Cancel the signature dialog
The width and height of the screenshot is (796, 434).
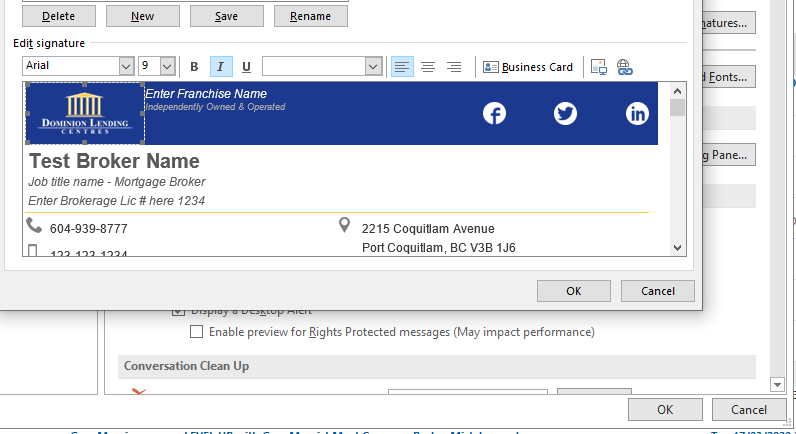[657, 291]
